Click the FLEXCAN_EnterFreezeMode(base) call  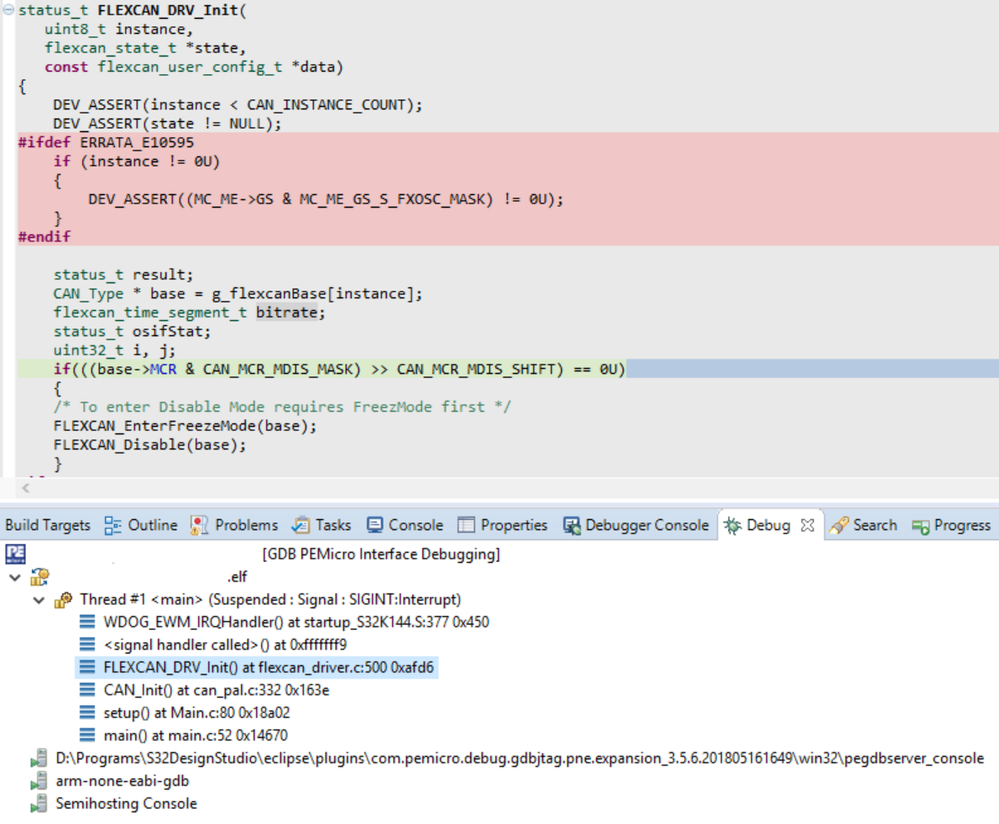(185, 426)
